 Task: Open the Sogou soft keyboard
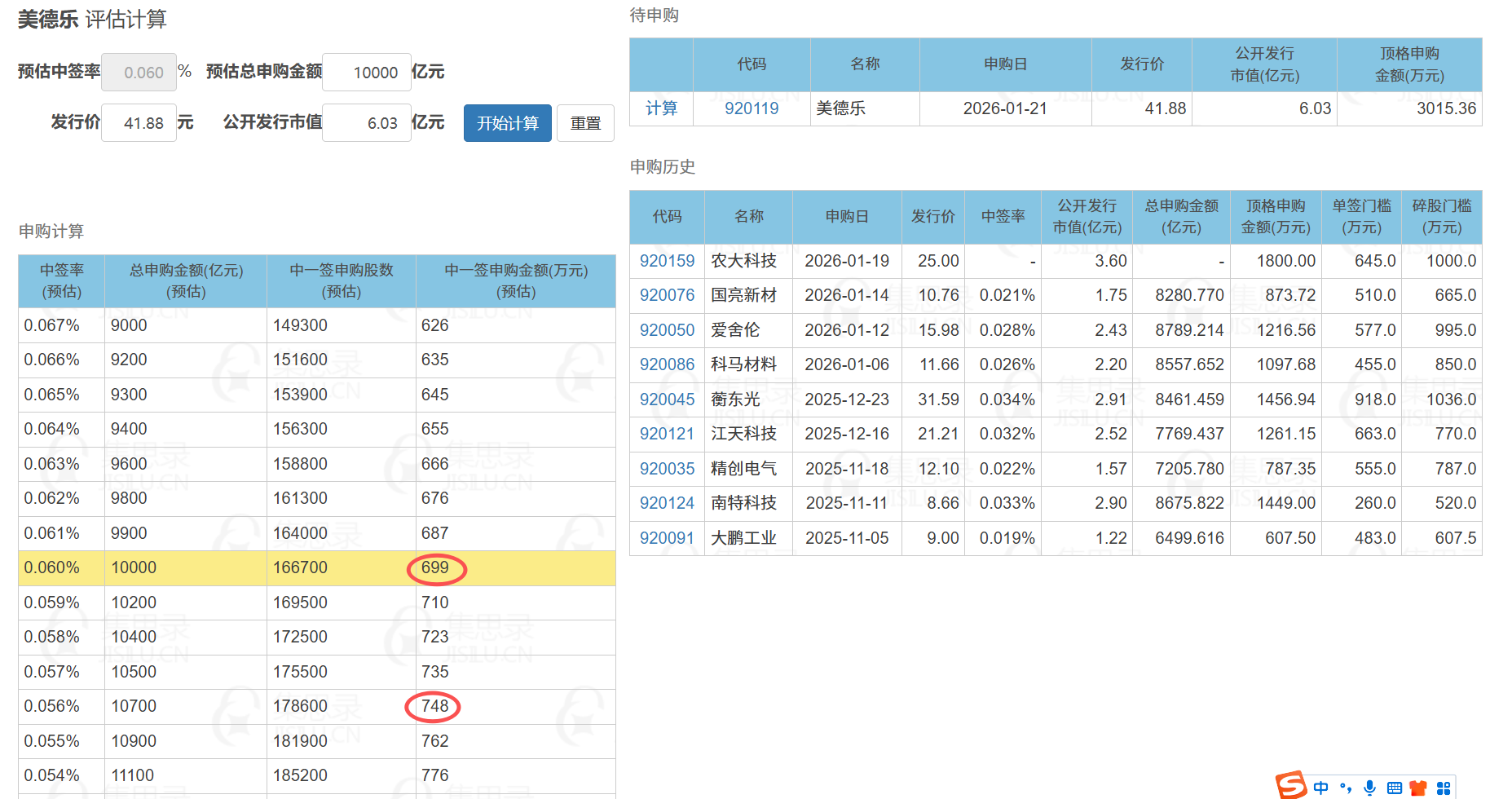(1395, 788)
